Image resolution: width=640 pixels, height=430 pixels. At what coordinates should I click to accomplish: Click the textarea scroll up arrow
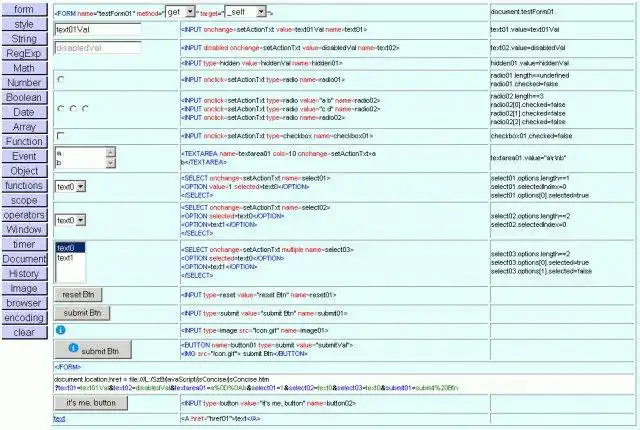111,152
